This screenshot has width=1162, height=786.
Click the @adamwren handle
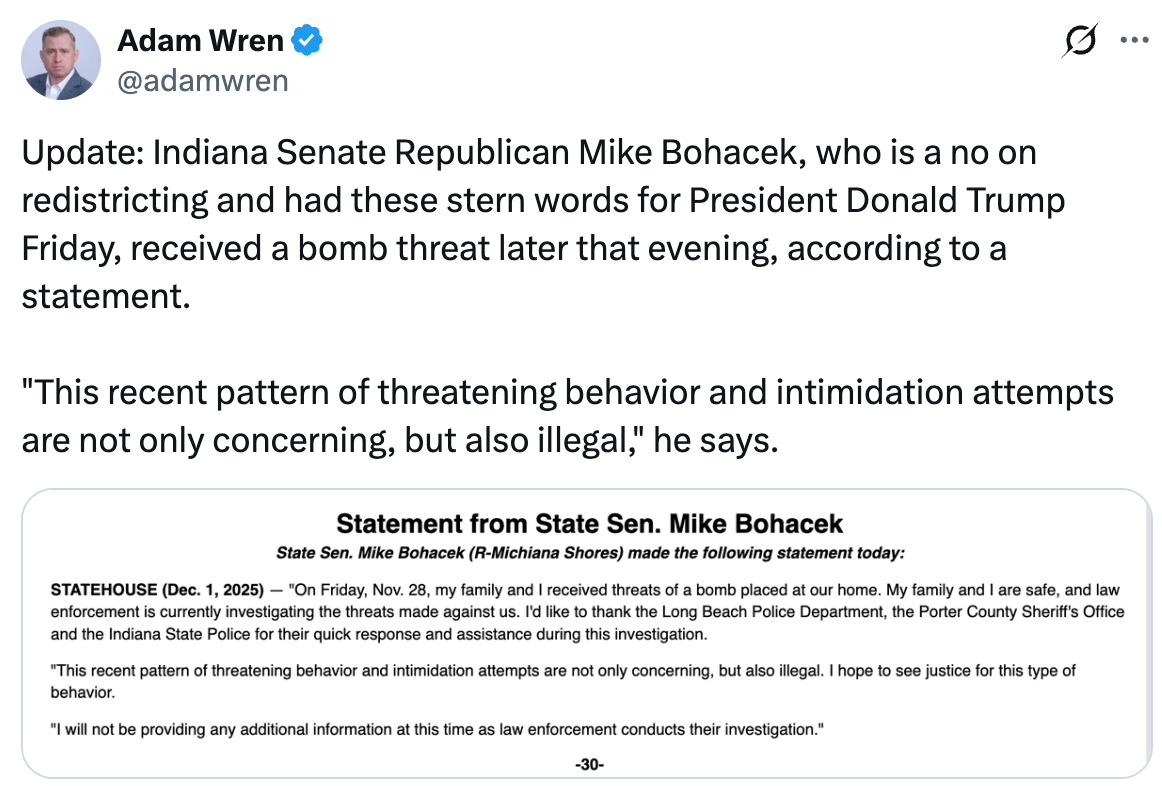(202, 80)
